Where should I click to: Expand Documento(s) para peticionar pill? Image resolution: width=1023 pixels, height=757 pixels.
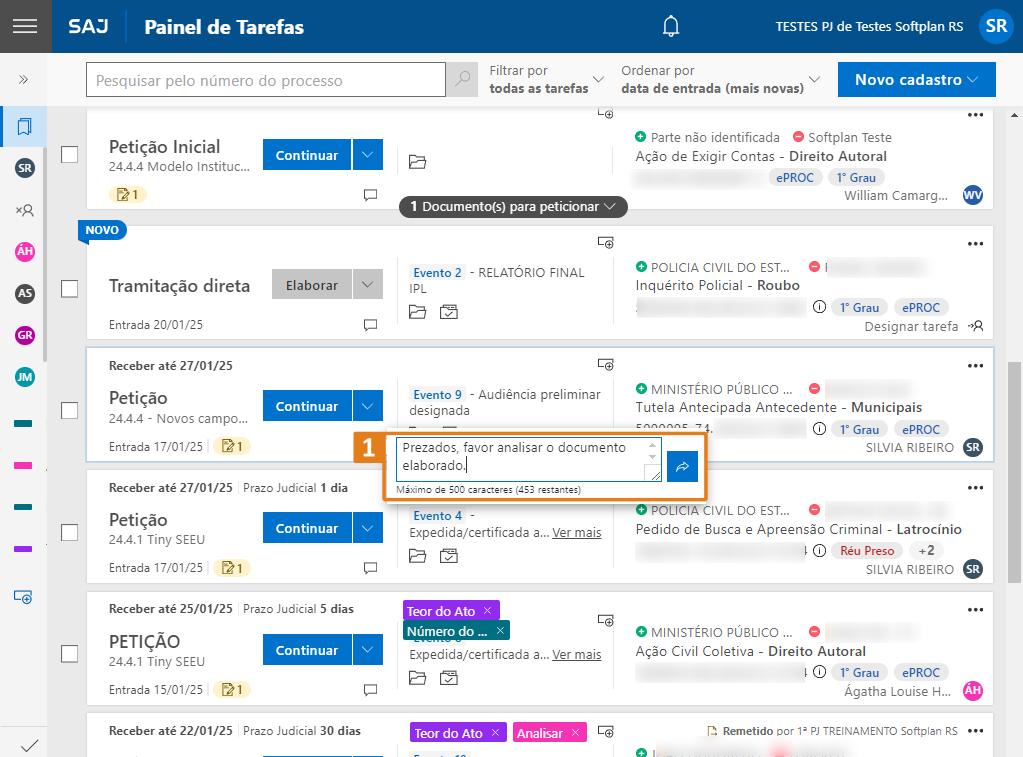click(513, 207)
